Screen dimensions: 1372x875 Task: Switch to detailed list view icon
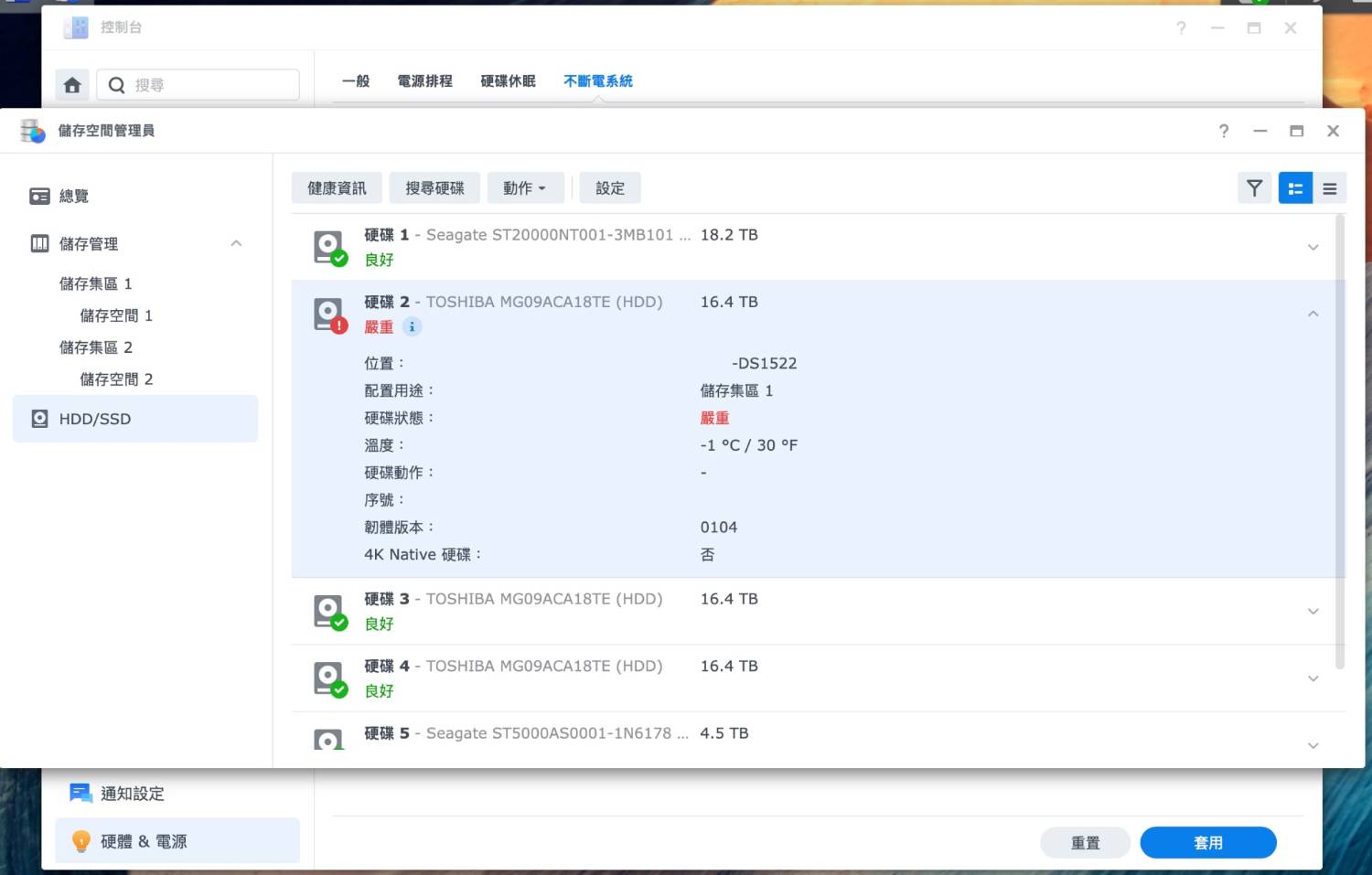pos(1295,188)
